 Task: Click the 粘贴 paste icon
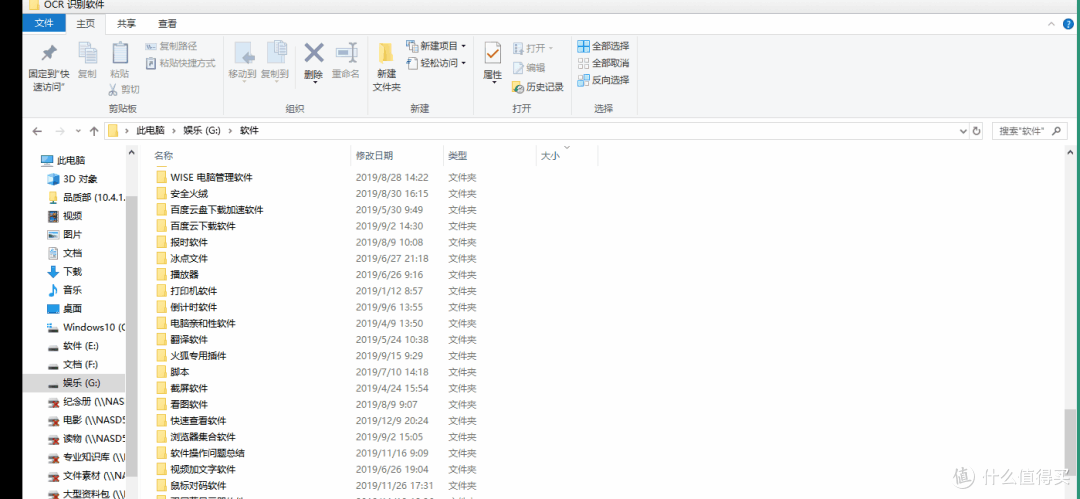point(120,53)
